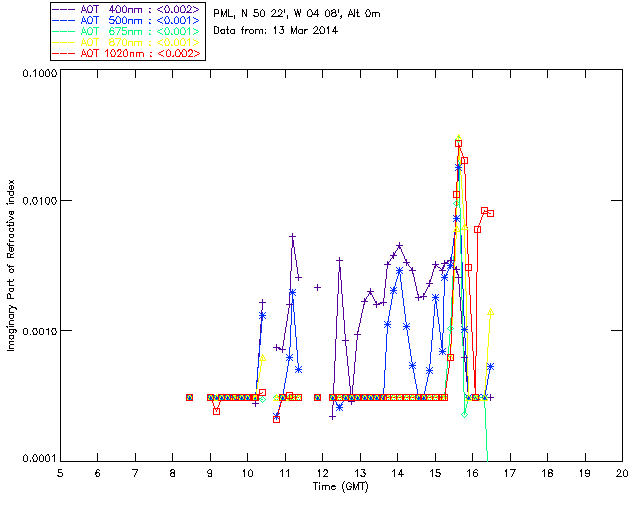The height and width of the screenshot is (512, 640).
Task: Click the isolated purple plus near hour 12
Action: [317, 288]
